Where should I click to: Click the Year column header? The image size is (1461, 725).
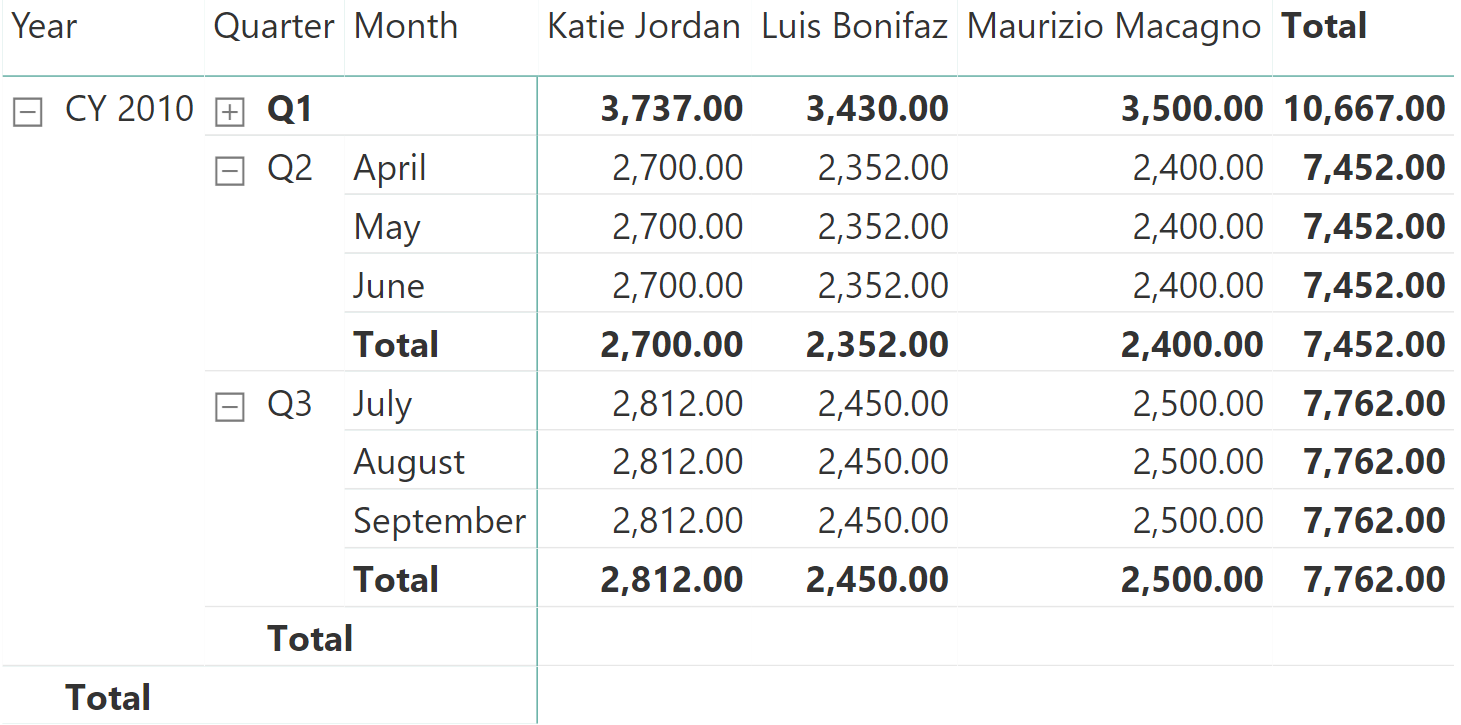point(45,27)
